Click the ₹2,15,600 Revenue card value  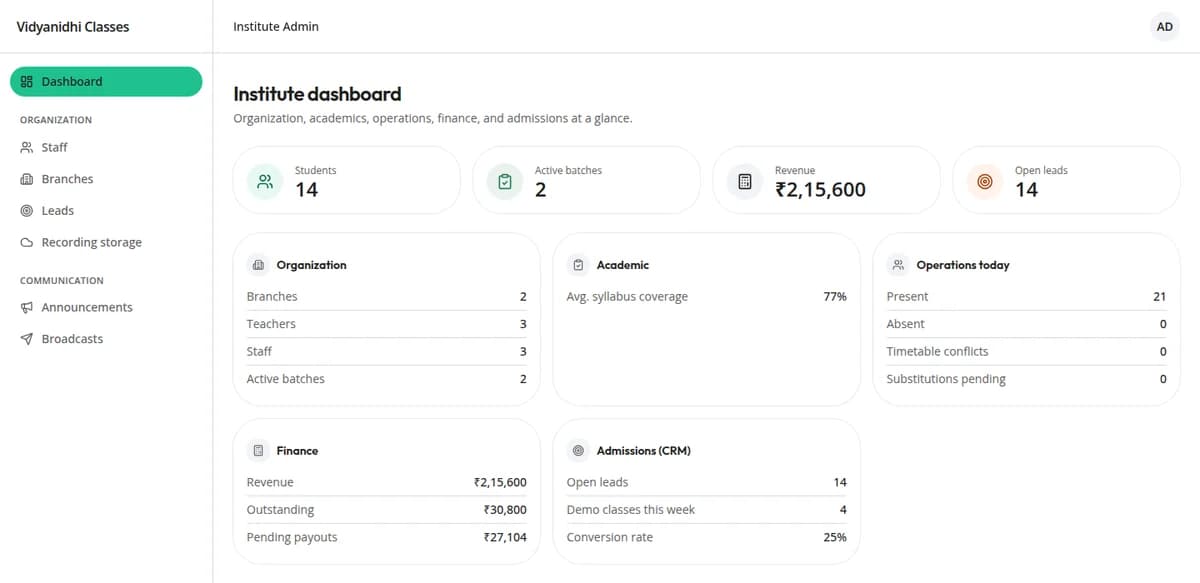(820, 190)
